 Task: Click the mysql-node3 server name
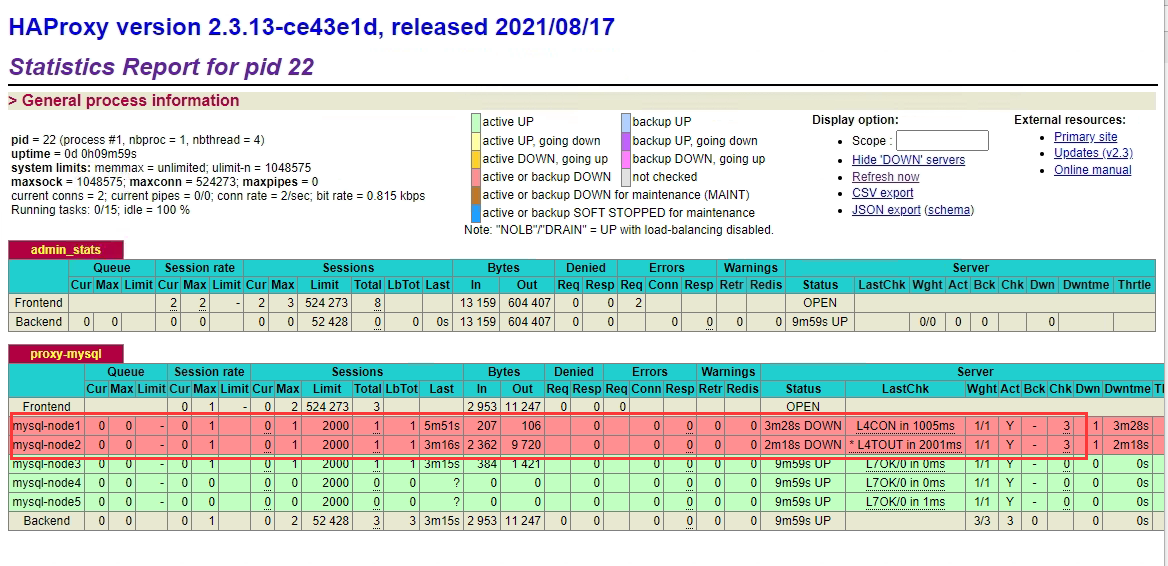pyautogui.click(x=46, y=464)
